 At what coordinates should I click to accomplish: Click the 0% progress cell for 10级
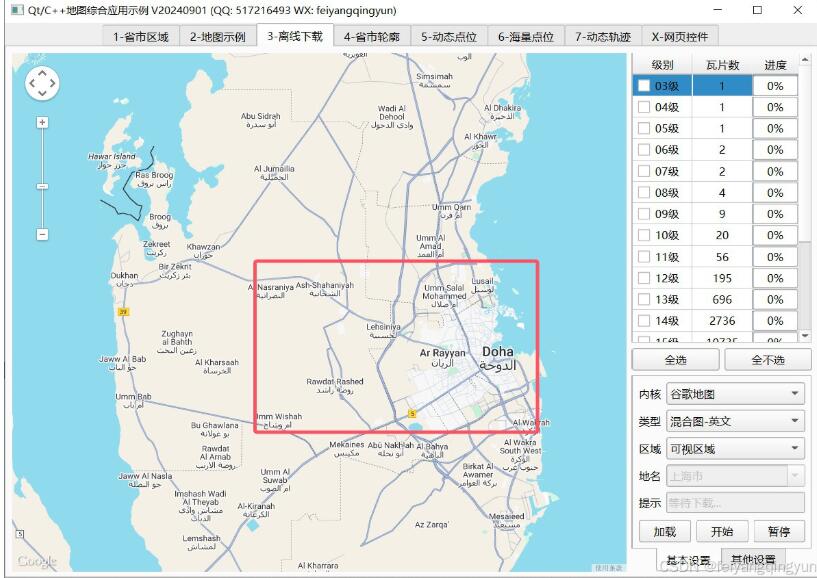[775, 235]
